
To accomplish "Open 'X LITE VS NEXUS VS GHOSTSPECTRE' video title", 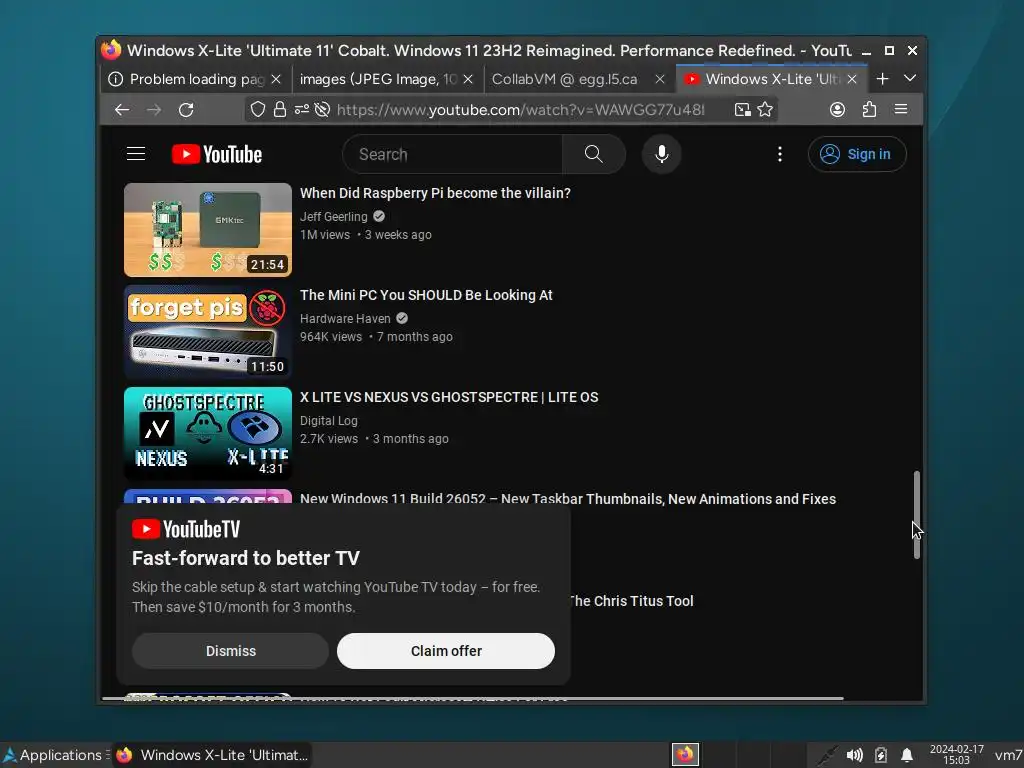I will tap(449, 397).
